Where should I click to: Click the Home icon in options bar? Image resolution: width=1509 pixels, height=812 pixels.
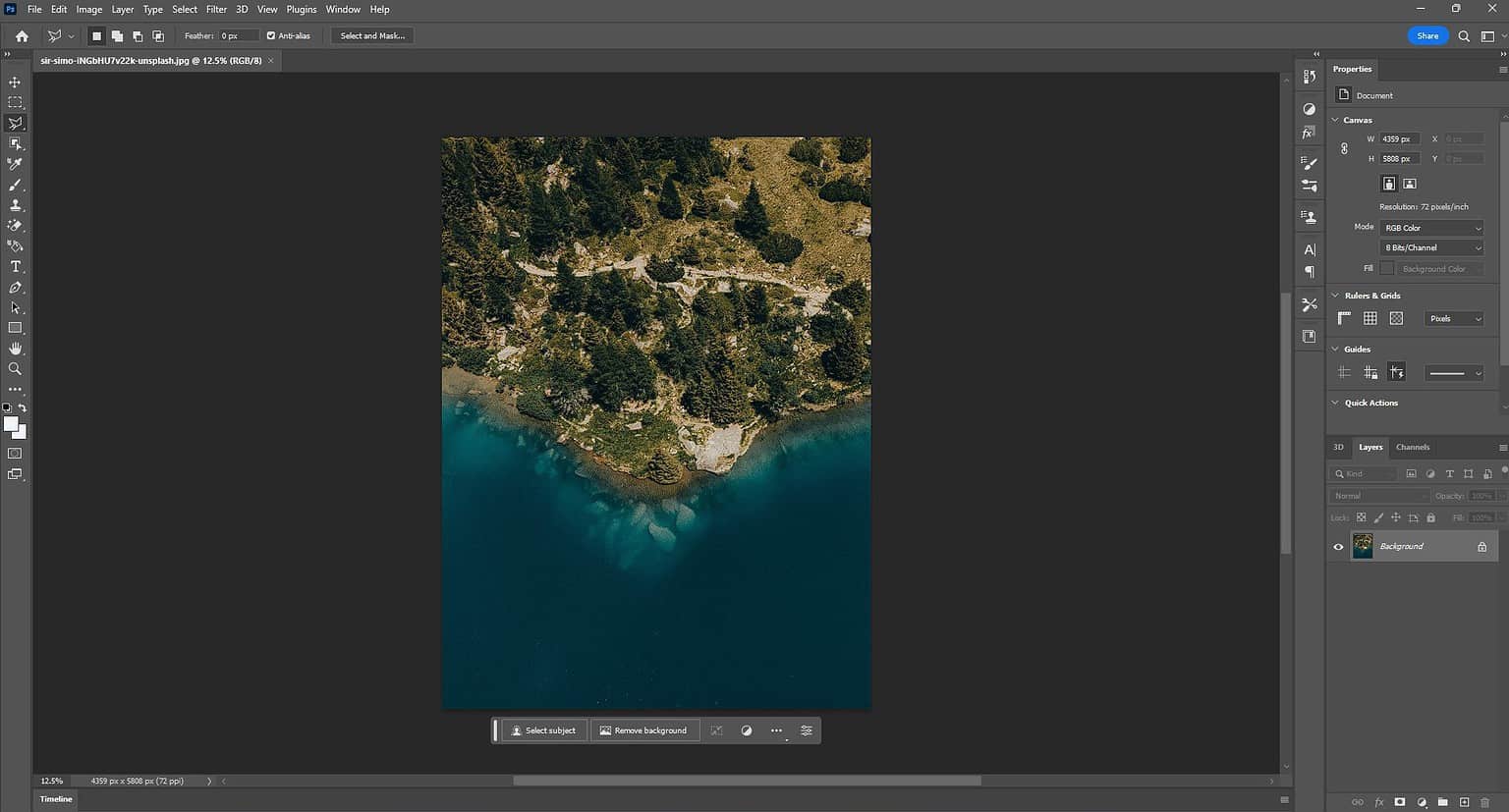(x=22, y=36)
